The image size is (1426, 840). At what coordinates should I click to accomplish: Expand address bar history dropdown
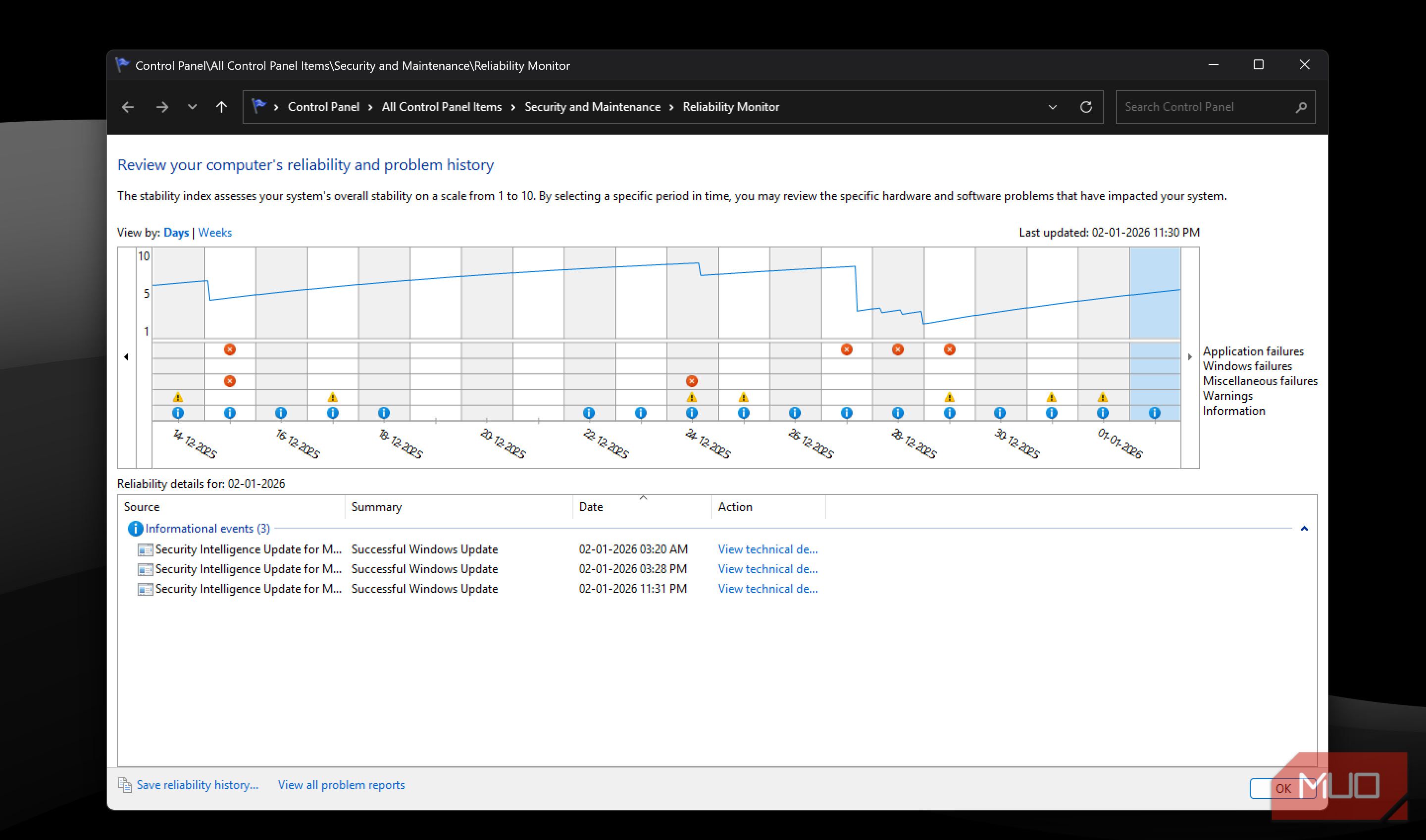click(1052, 107)
